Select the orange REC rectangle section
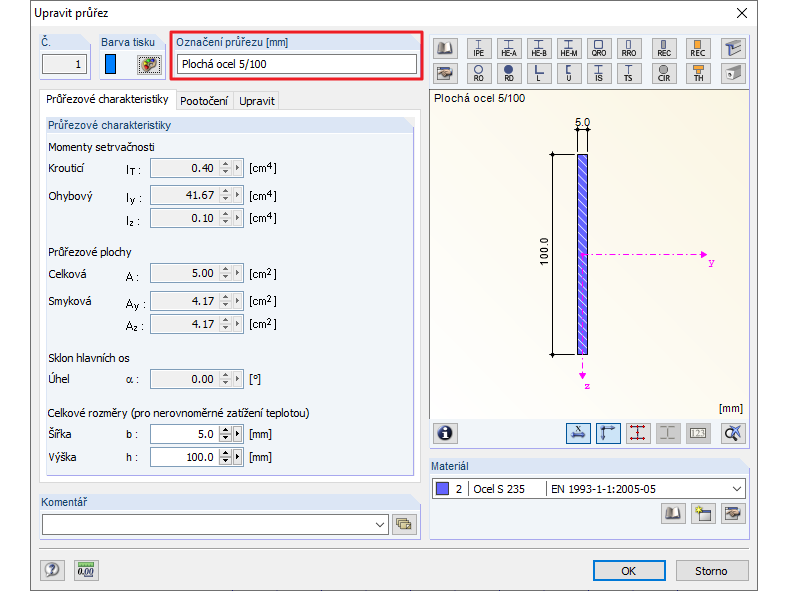The height and width of the screenshot is (591, 788). 698,48
